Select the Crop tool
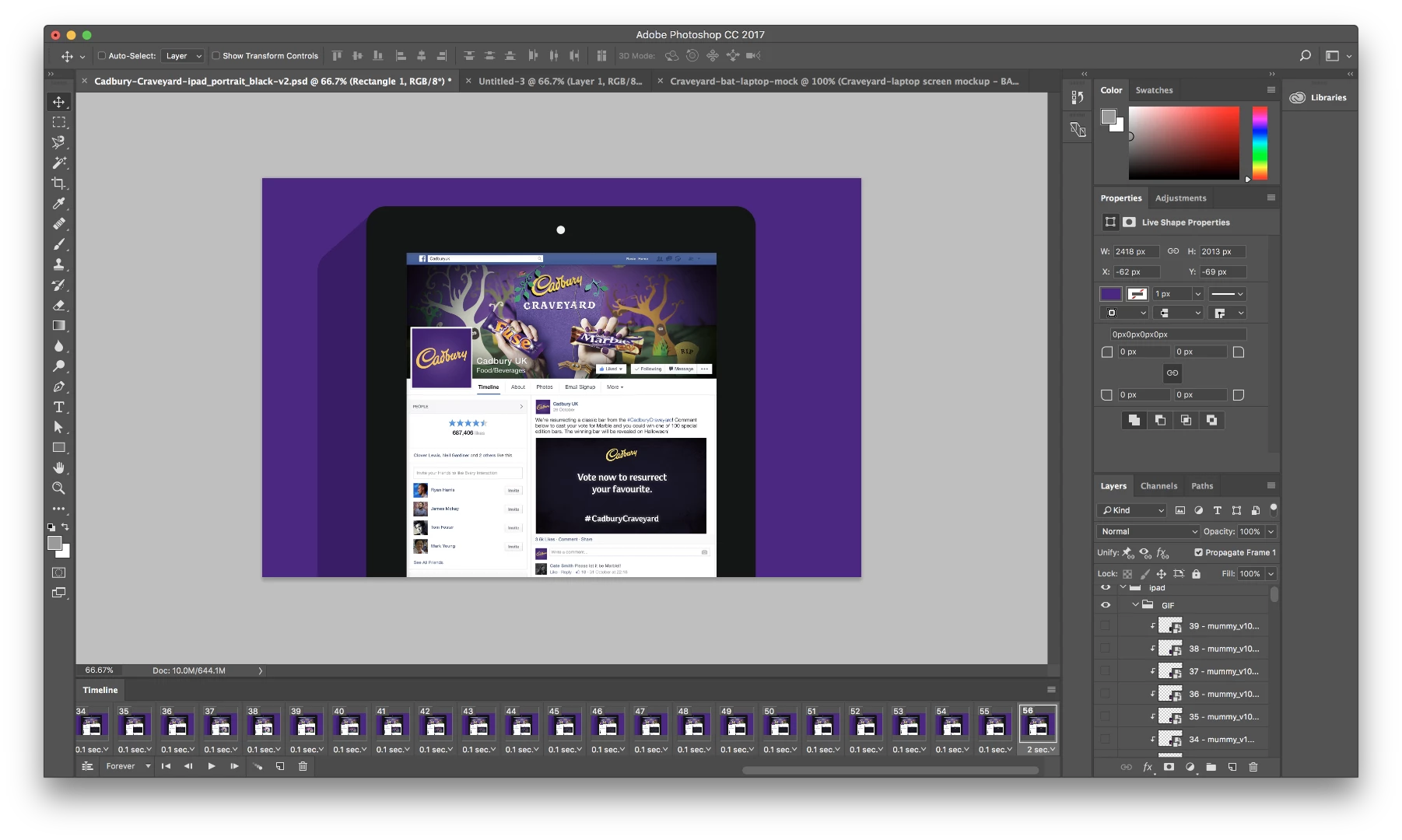Viewport: 1402px width, 840px height. pyautogui.click(x=58, y=183)
